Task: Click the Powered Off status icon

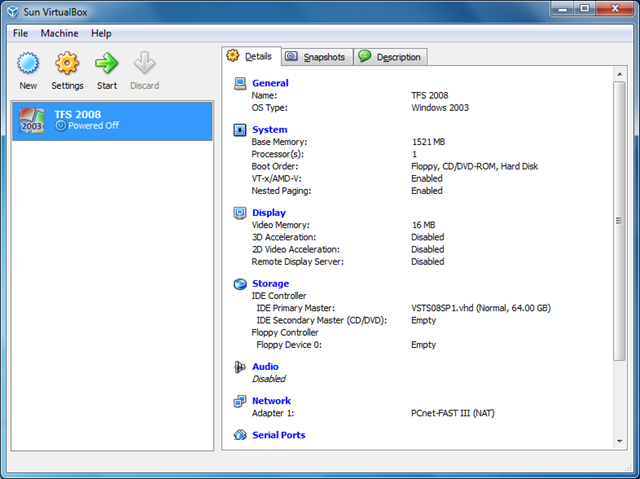Action: pos(61,126)
